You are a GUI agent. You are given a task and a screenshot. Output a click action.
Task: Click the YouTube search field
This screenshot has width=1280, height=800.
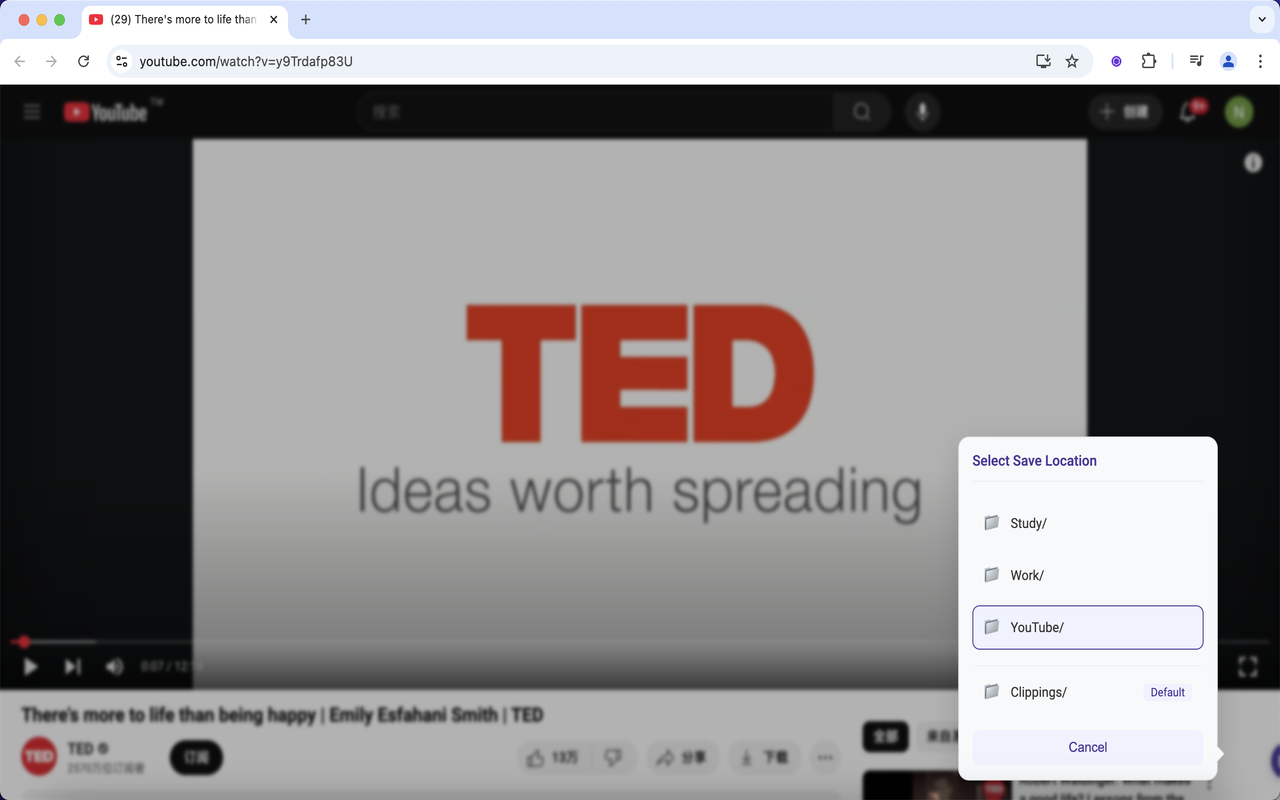click(x=595, y=112)
